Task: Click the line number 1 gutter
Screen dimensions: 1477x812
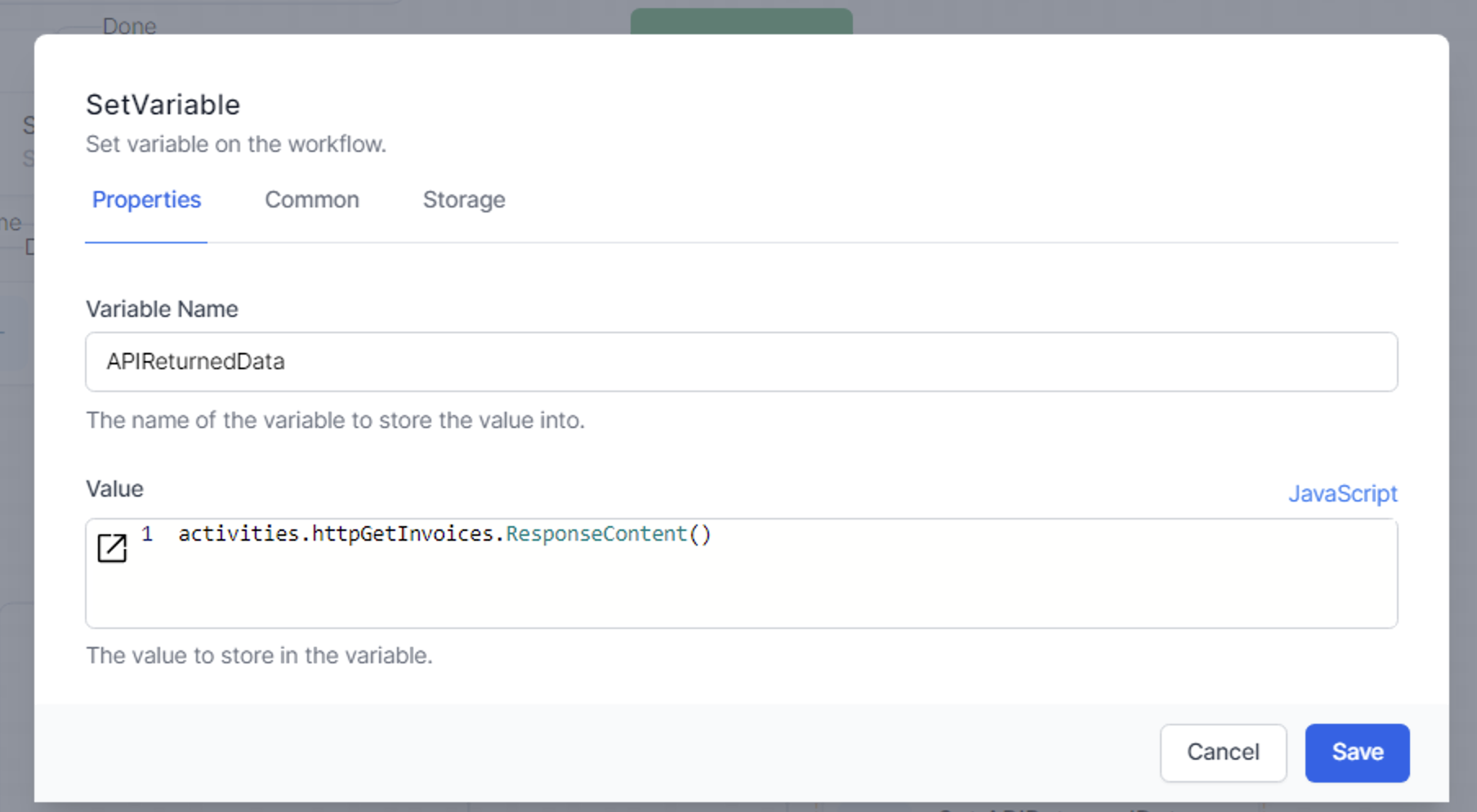Action: pyautogui.click(x=147, y=534)
